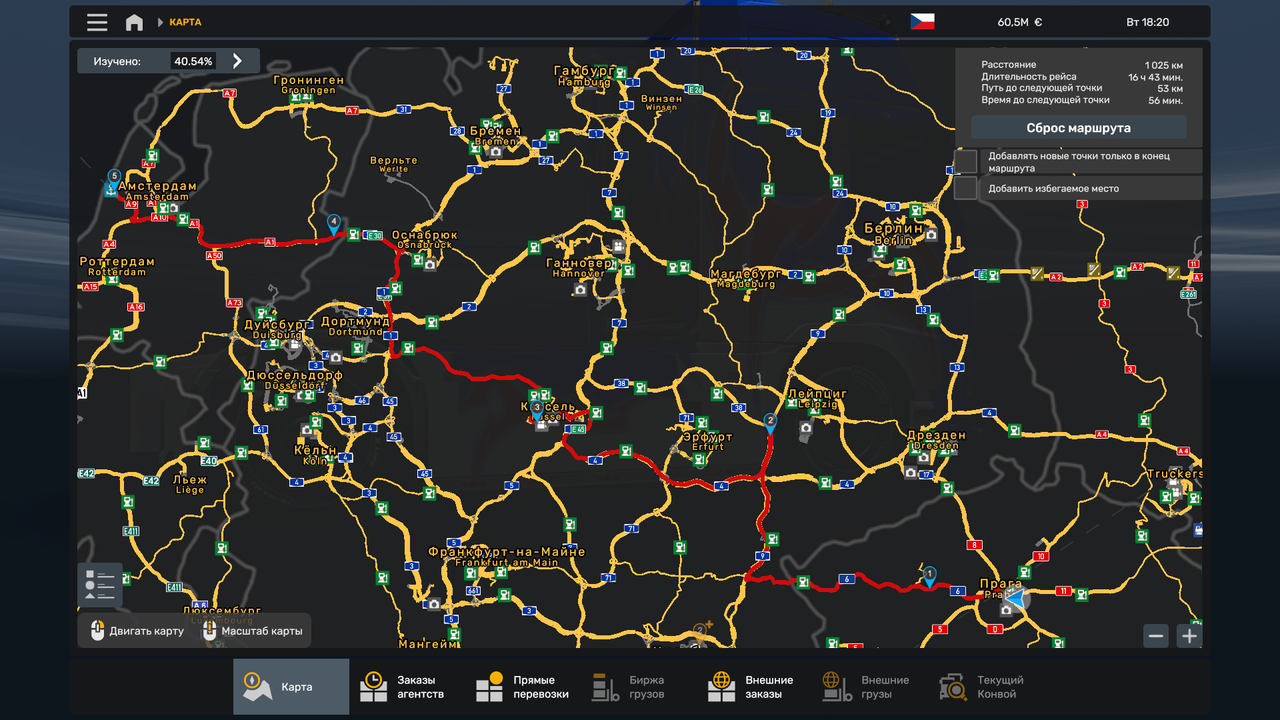Image resolution: width=1280 pixels, height=720 pixels.
Task: Enable adding new points only to route end
Action: 965,161
